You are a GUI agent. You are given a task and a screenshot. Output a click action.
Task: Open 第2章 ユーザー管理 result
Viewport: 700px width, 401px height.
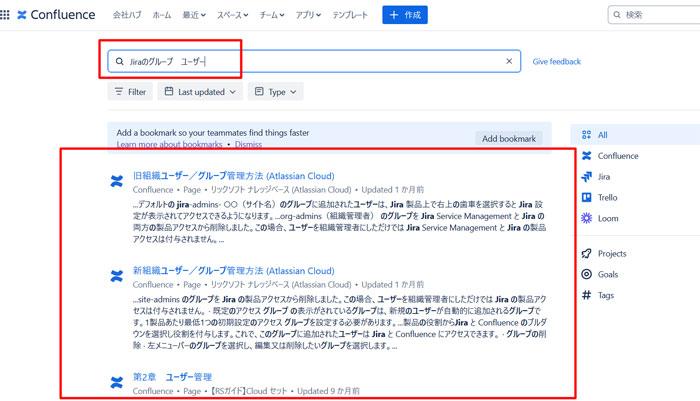pyautogui.click(x=172, y=377)
